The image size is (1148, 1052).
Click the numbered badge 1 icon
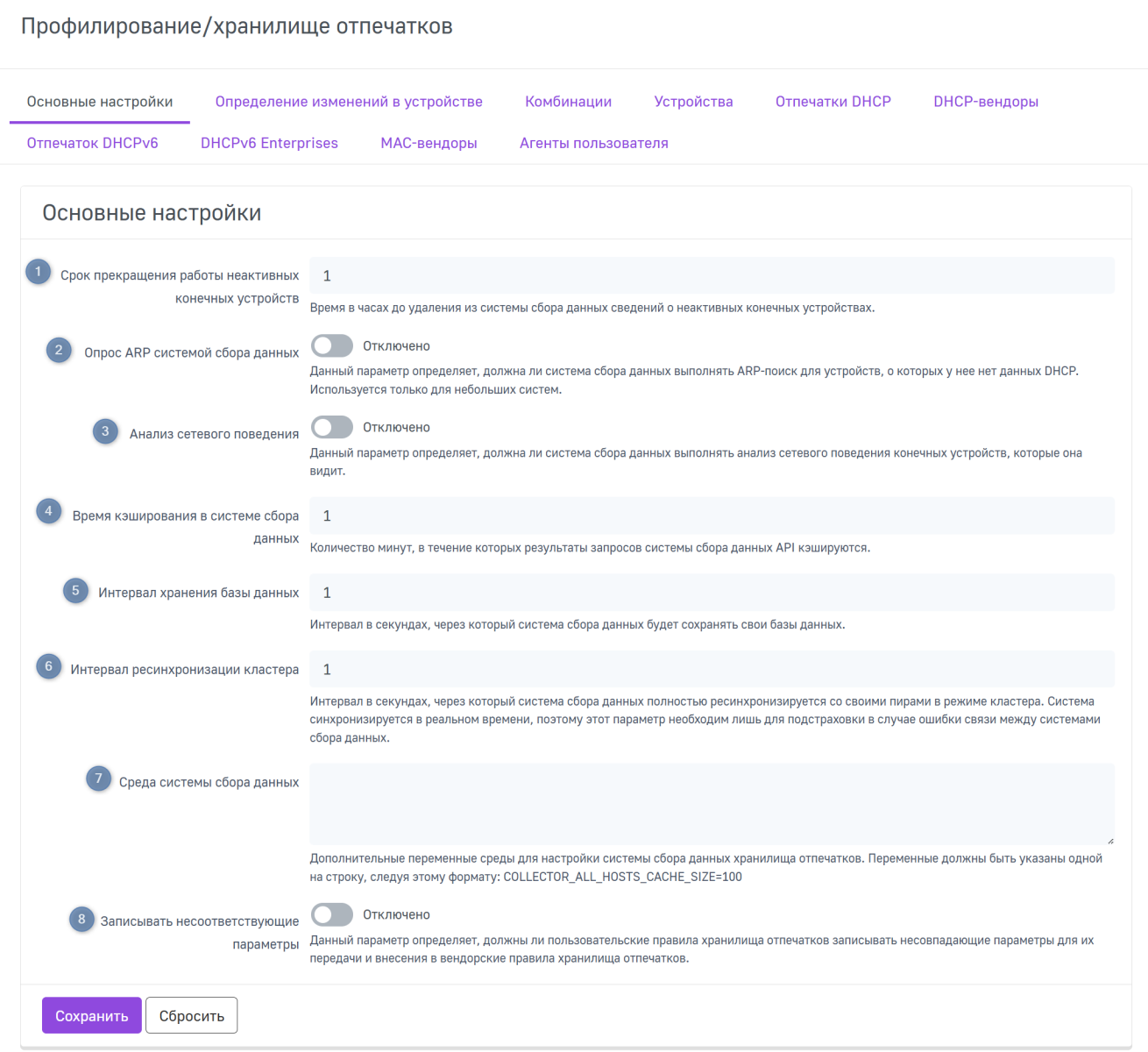tap(38, 272)
